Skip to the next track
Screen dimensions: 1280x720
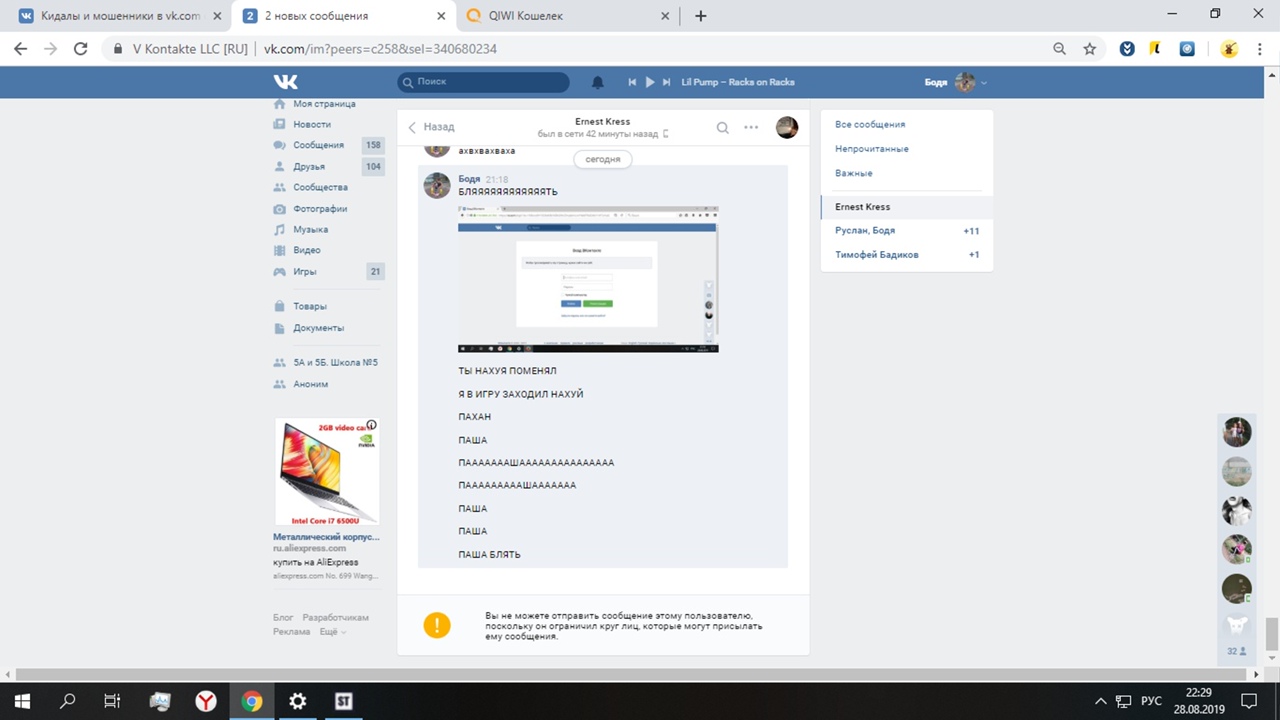pos(667,82)
